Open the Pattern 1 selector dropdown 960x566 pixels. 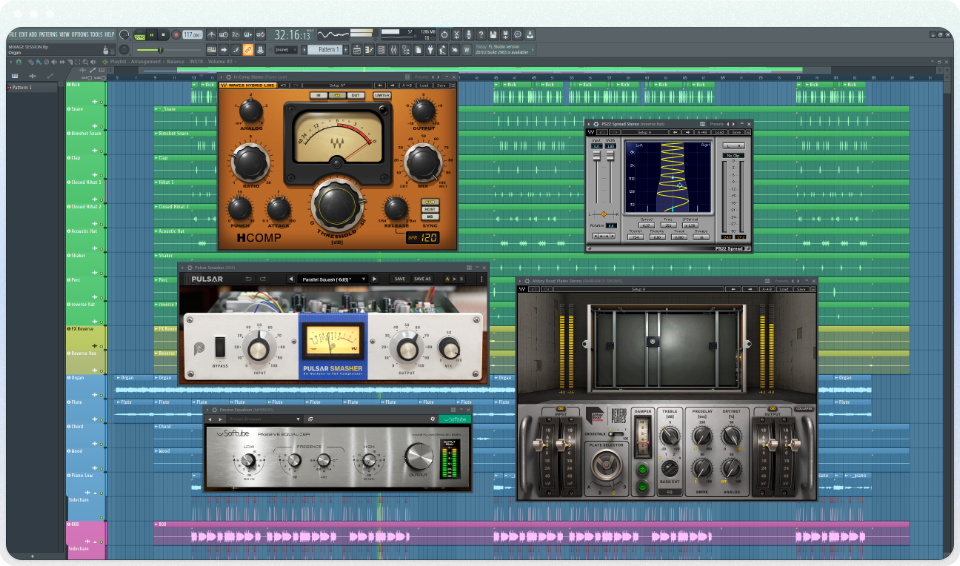[326, 49]
